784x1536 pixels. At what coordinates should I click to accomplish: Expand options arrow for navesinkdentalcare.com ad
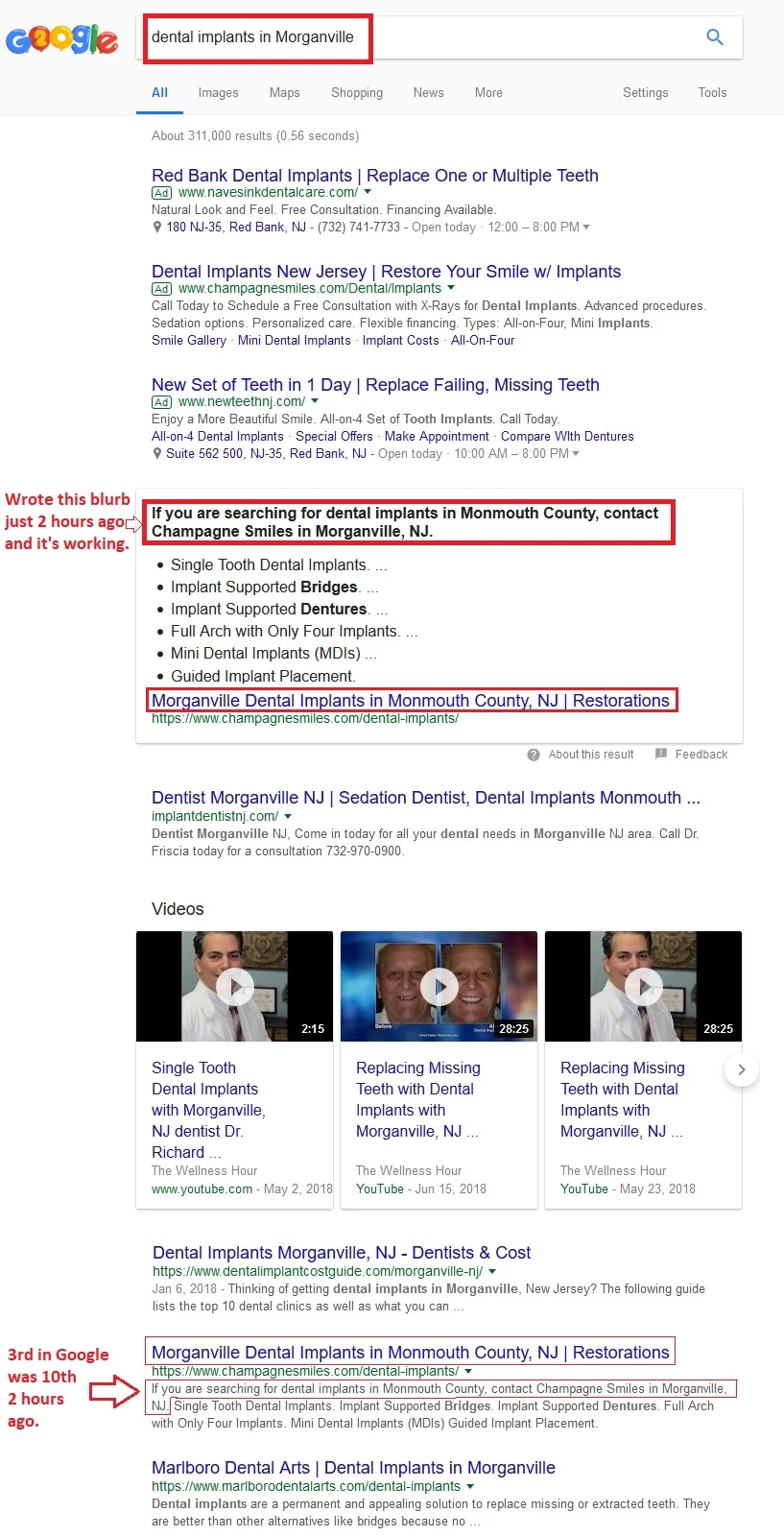pyautogui.click(x=368, y=192)
